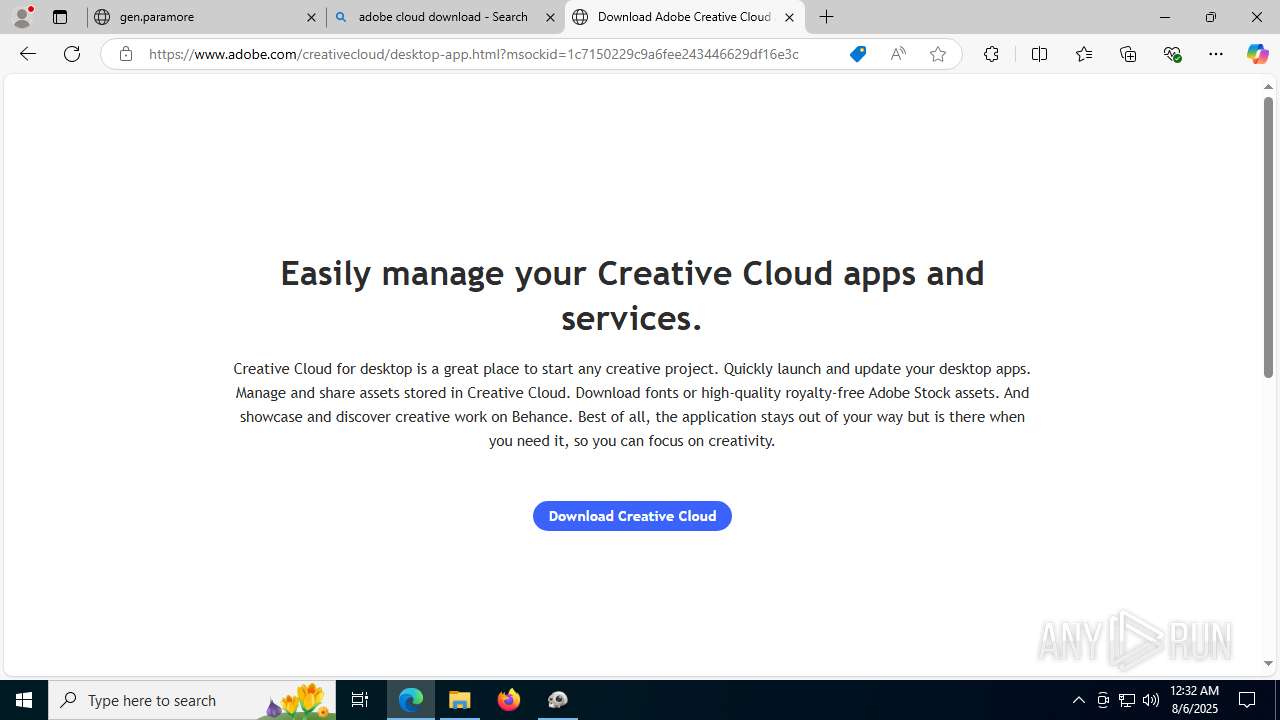Click the address bar URL

point(473,54)
